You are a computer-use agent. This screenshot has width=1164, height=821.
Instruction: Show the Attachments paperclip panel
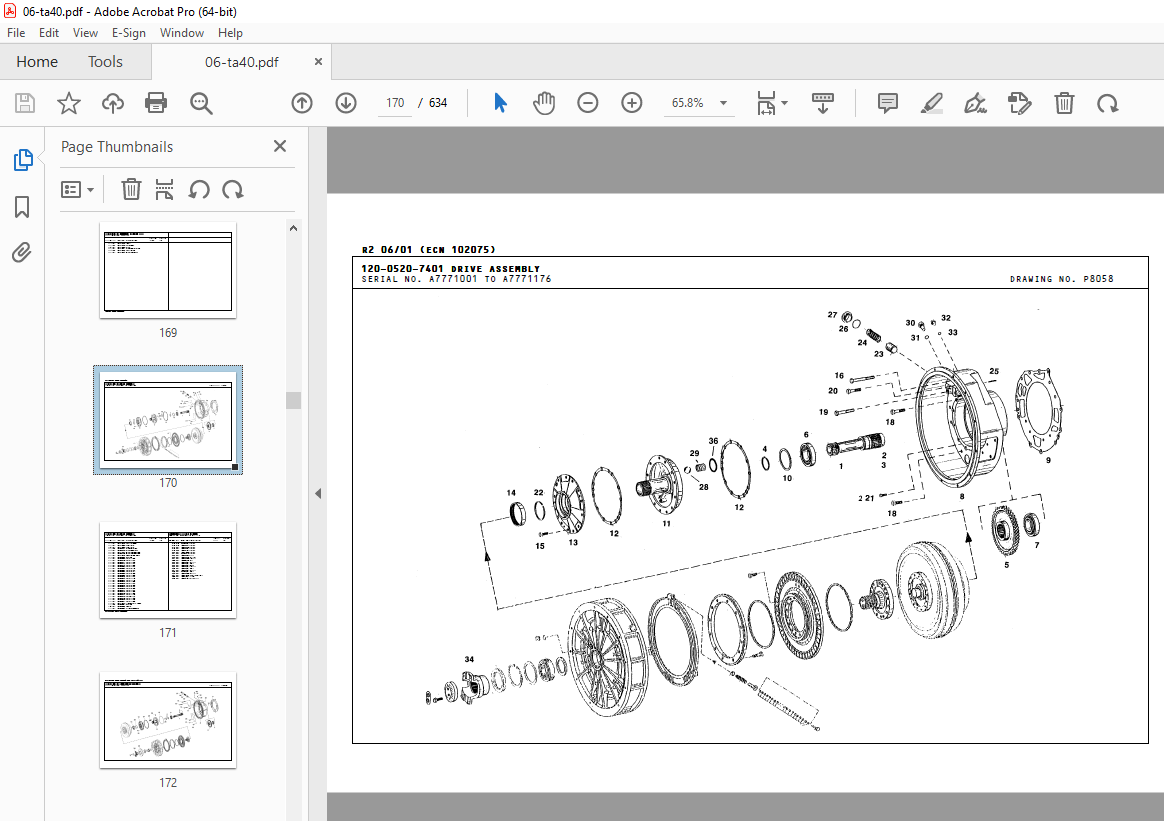coord(22,253)
